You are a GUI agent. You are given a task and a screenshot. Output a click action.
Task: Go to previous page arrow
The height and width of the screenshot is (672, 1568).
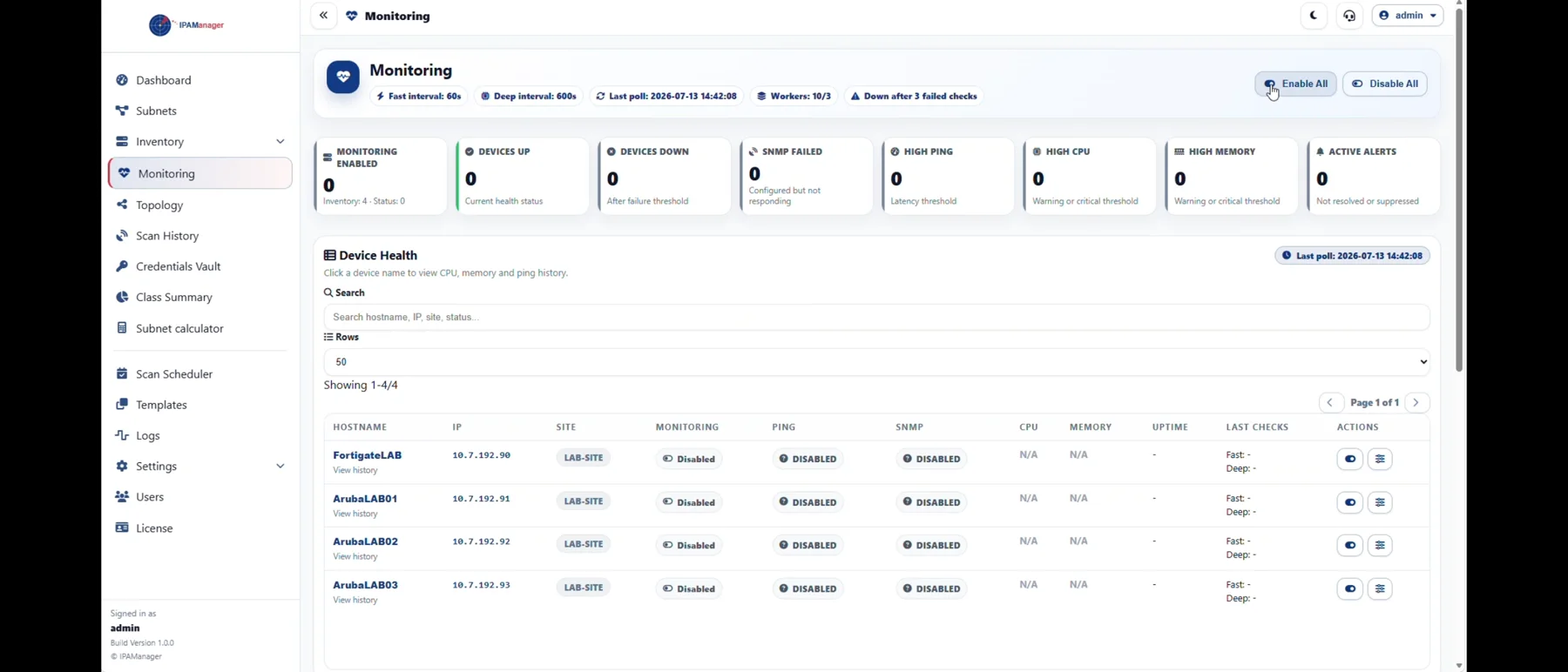(x=1330, y=403)
